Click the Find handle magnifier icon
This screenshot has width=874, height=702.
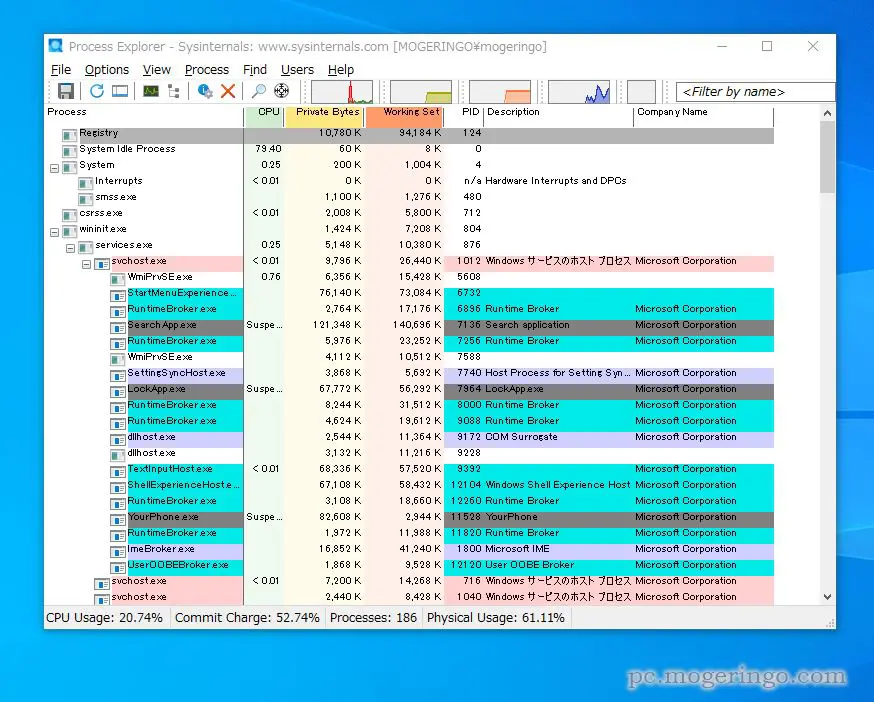click(x=258, y=91)
